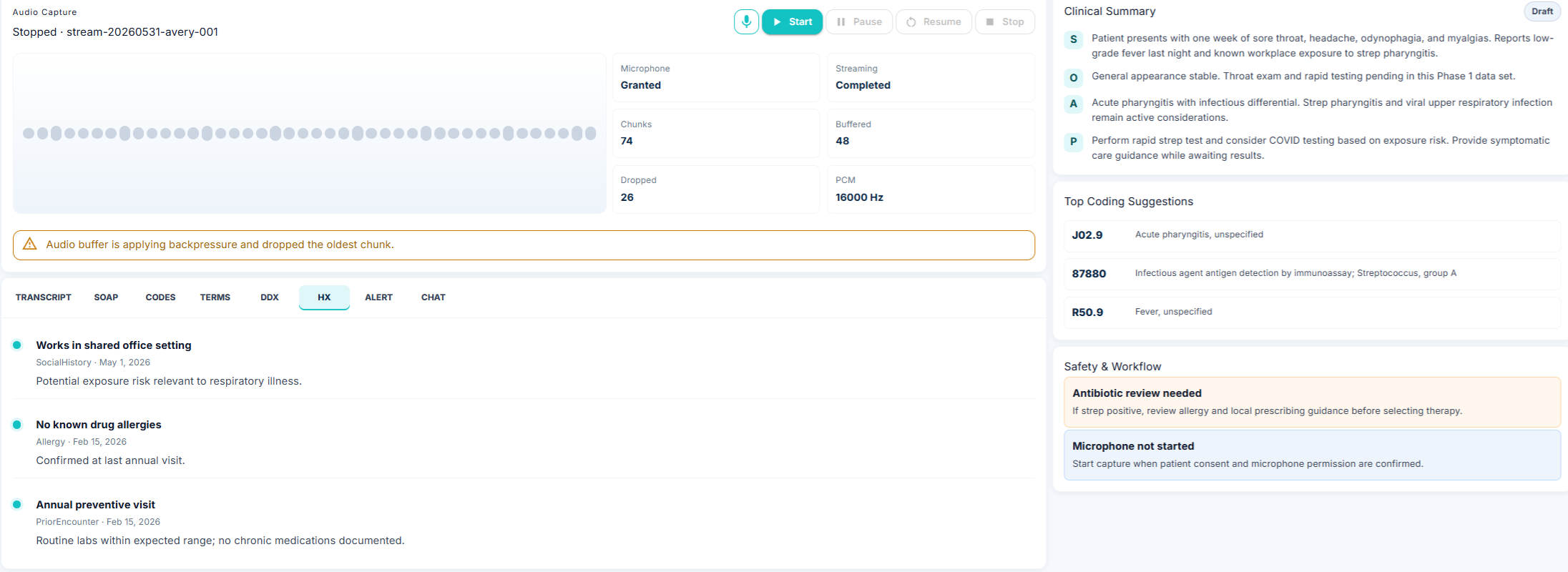Click the Buffered 48 stat card
The image size is (1568, 572).
click(931, 133)
